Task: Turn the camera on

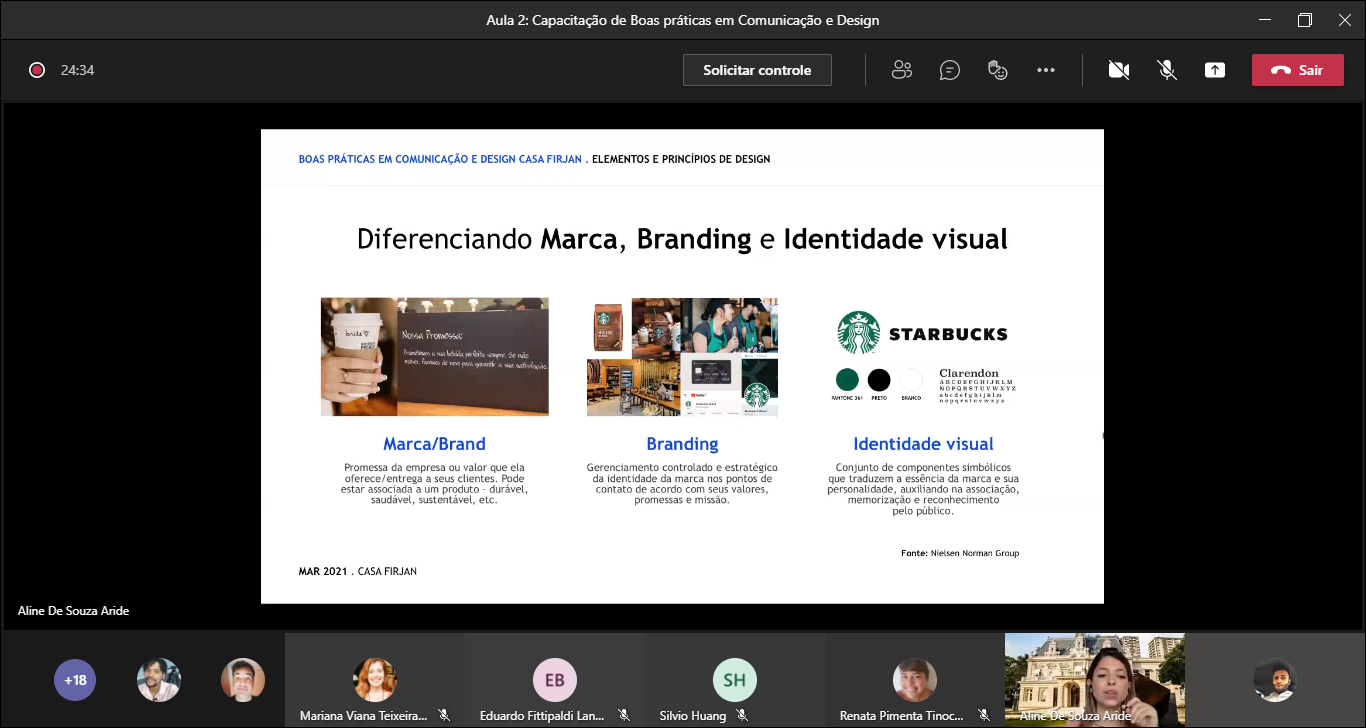Action: point(1119,70)
